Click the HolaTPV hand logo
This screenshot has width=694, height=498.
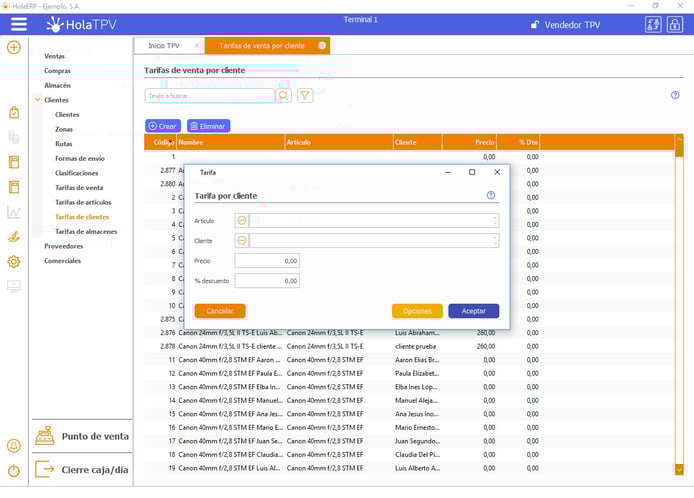(x=55, y=24)
